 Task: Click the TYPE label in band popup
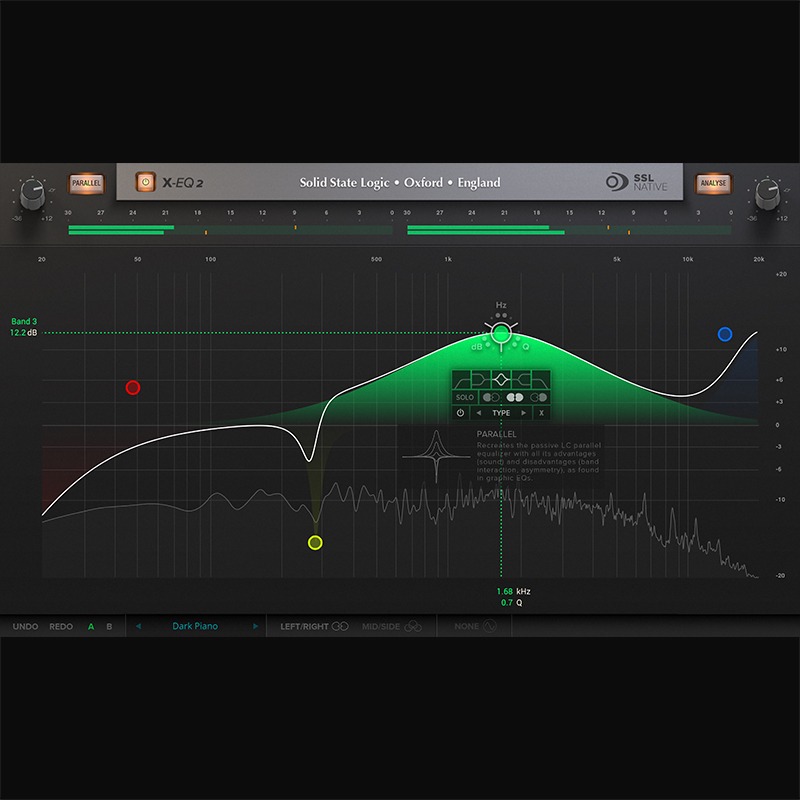pos(501,413)
